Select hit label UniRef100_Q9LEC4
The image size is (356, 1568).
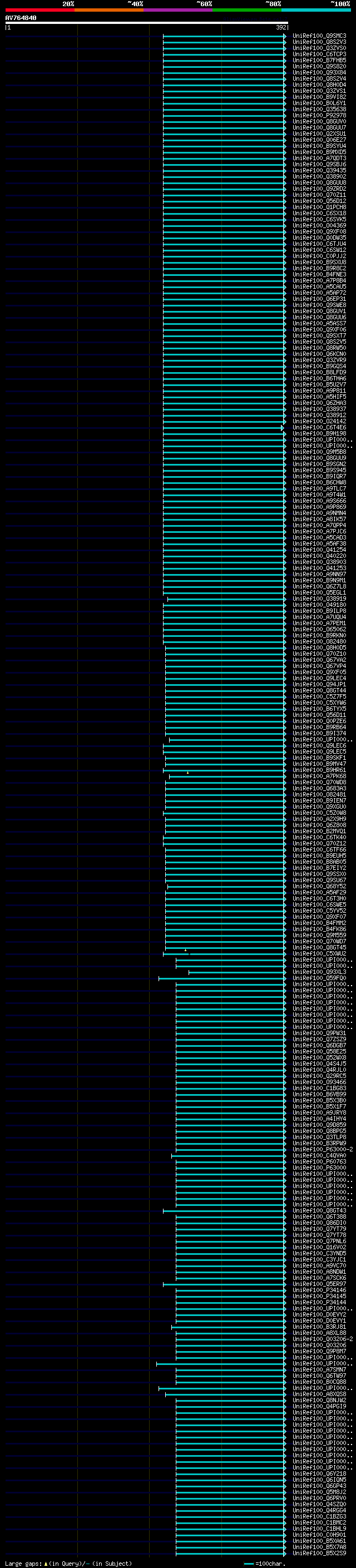click(319, 678)
